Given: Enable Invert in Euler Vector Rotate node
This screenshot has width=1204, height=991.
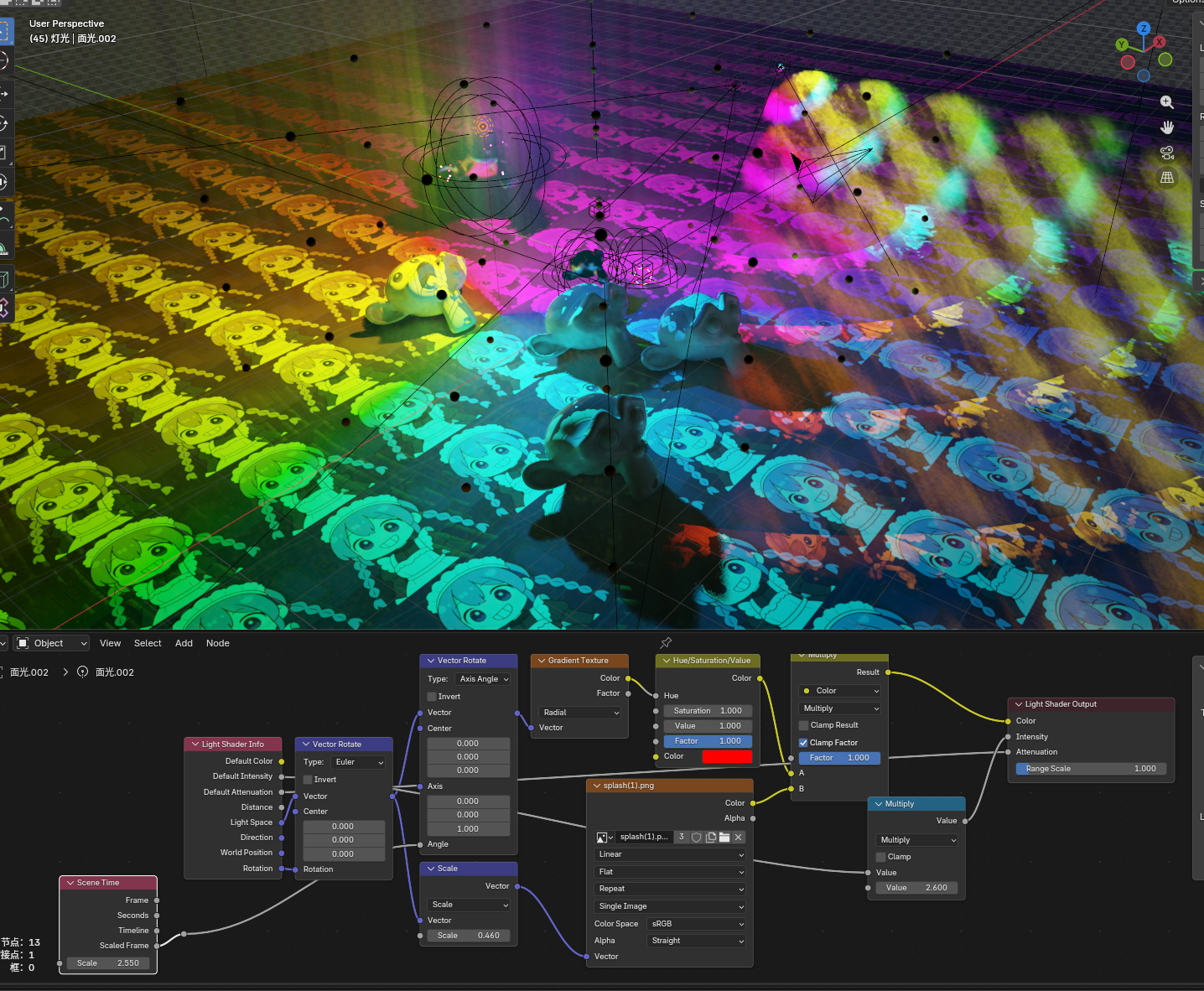Looking at the screenshot, I should pos(308,780).
